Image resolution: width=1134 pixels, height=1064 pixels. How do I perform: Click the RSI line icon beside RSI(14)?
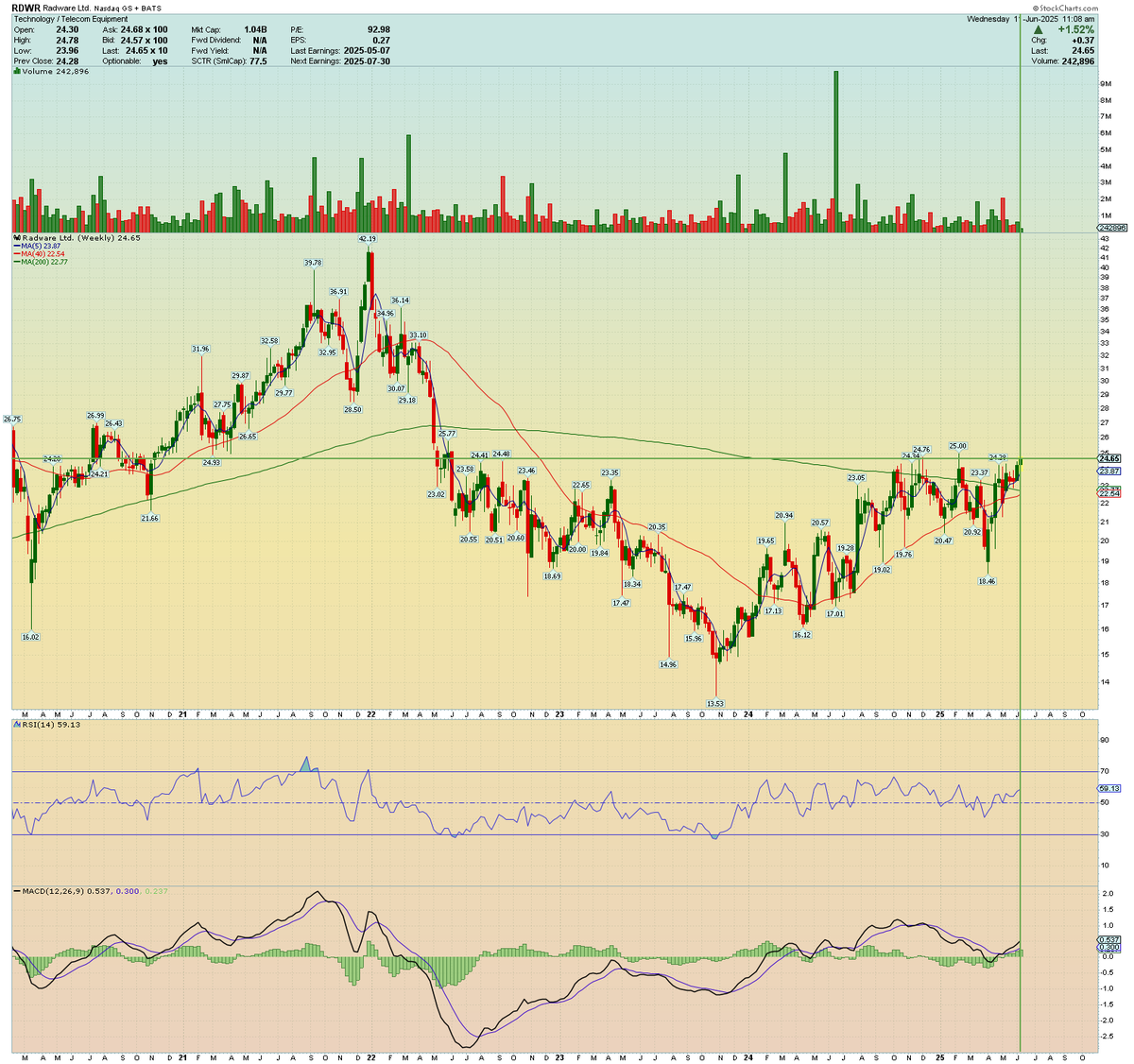coord(16,726)
